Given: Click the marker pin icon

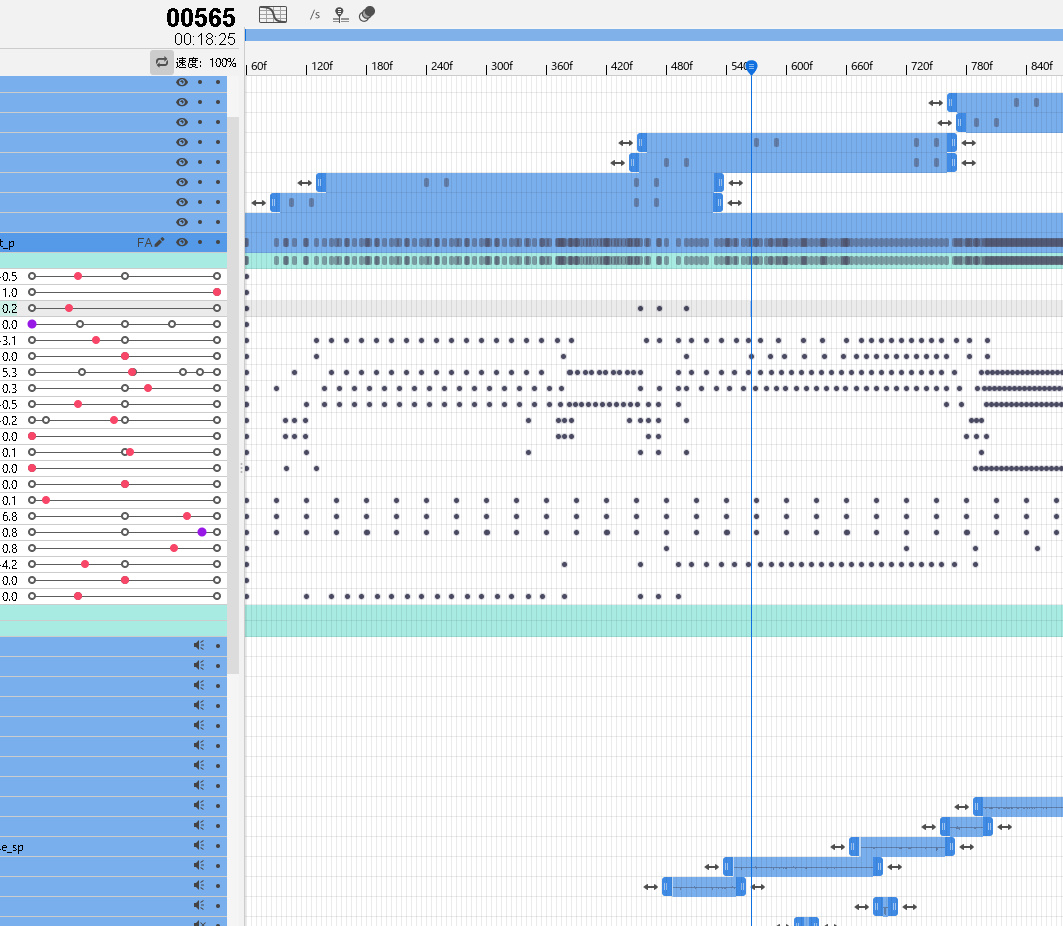Looking at the screenshot, I should tap(340, 14).
